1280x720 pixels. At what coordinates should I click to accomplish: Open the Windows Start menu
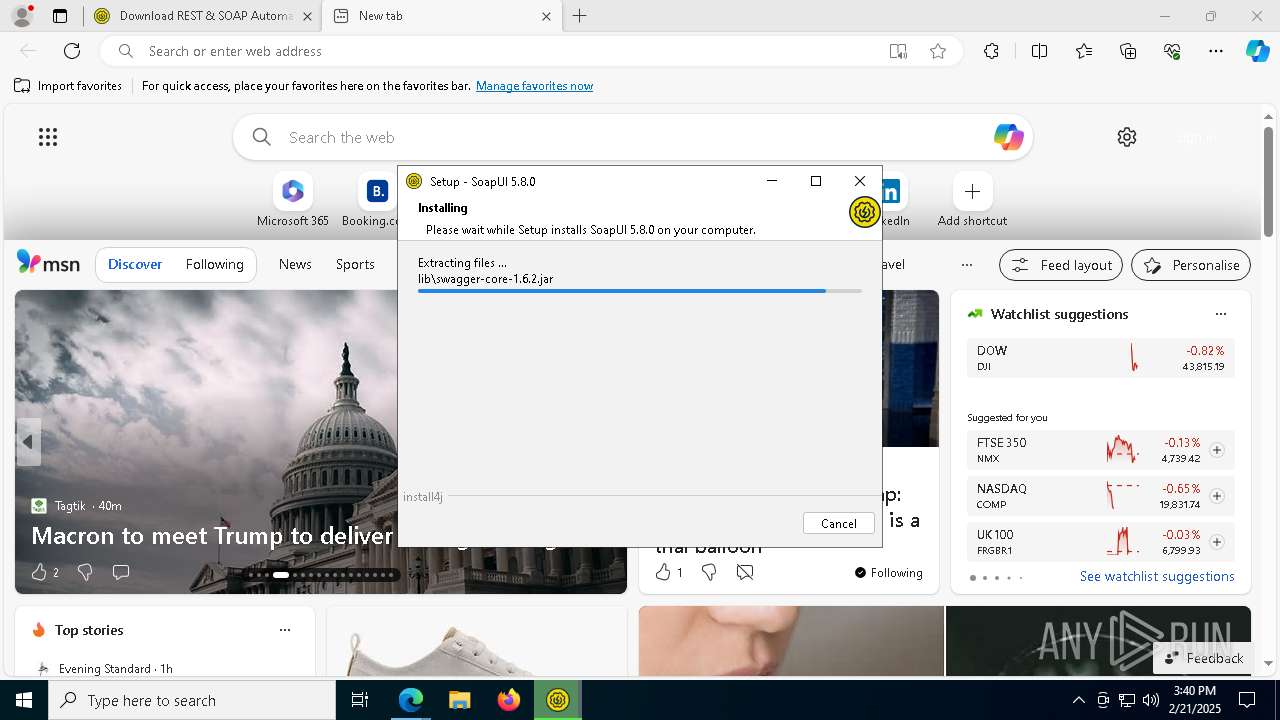[24, 700]
